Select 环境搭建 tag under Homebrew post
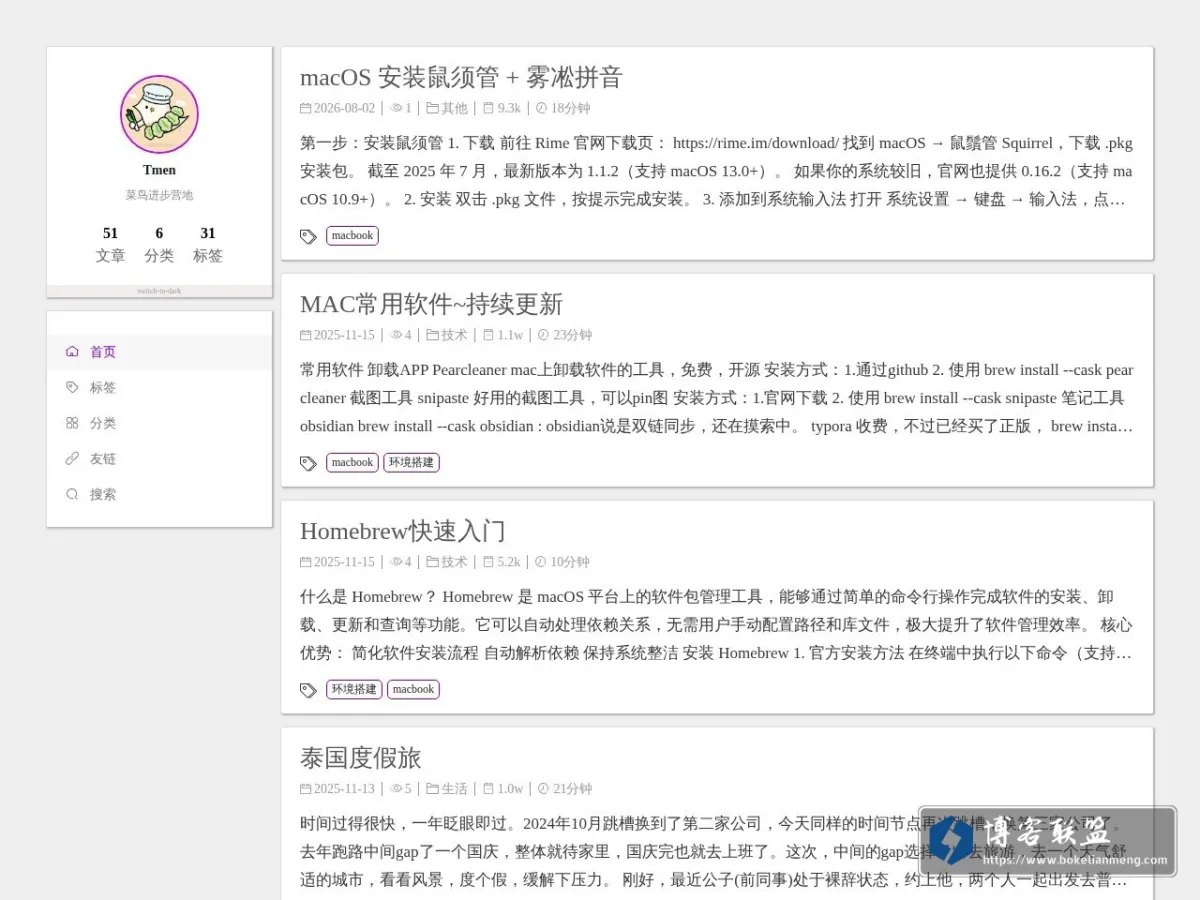The image size is (1200, 900). [x=354, y=689]
